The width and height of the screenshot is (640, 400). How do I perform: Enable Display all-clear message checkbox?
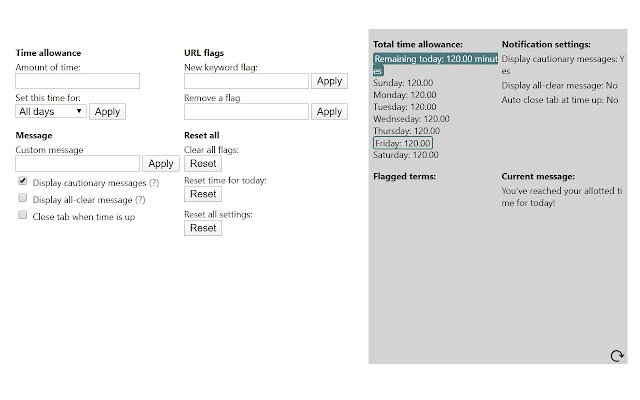pos(22,199)
